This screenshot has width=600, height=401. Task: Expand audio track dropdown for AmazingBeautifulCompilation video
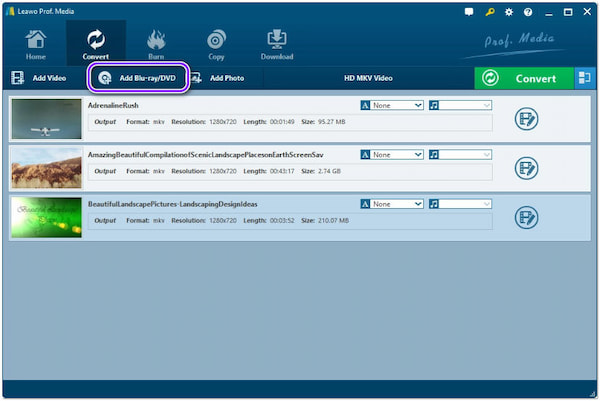[x=460, y=155]
